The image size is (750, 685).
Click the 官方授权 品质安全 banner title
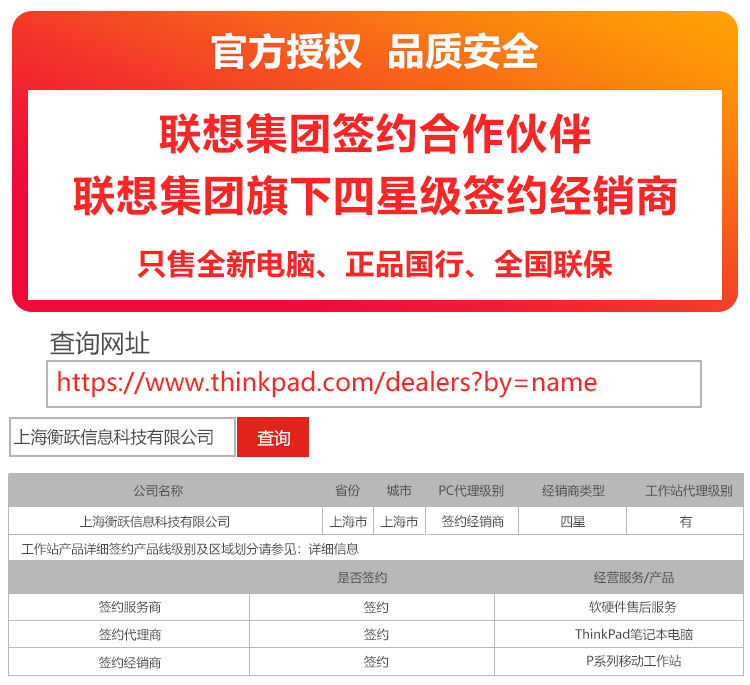point(375,51)
